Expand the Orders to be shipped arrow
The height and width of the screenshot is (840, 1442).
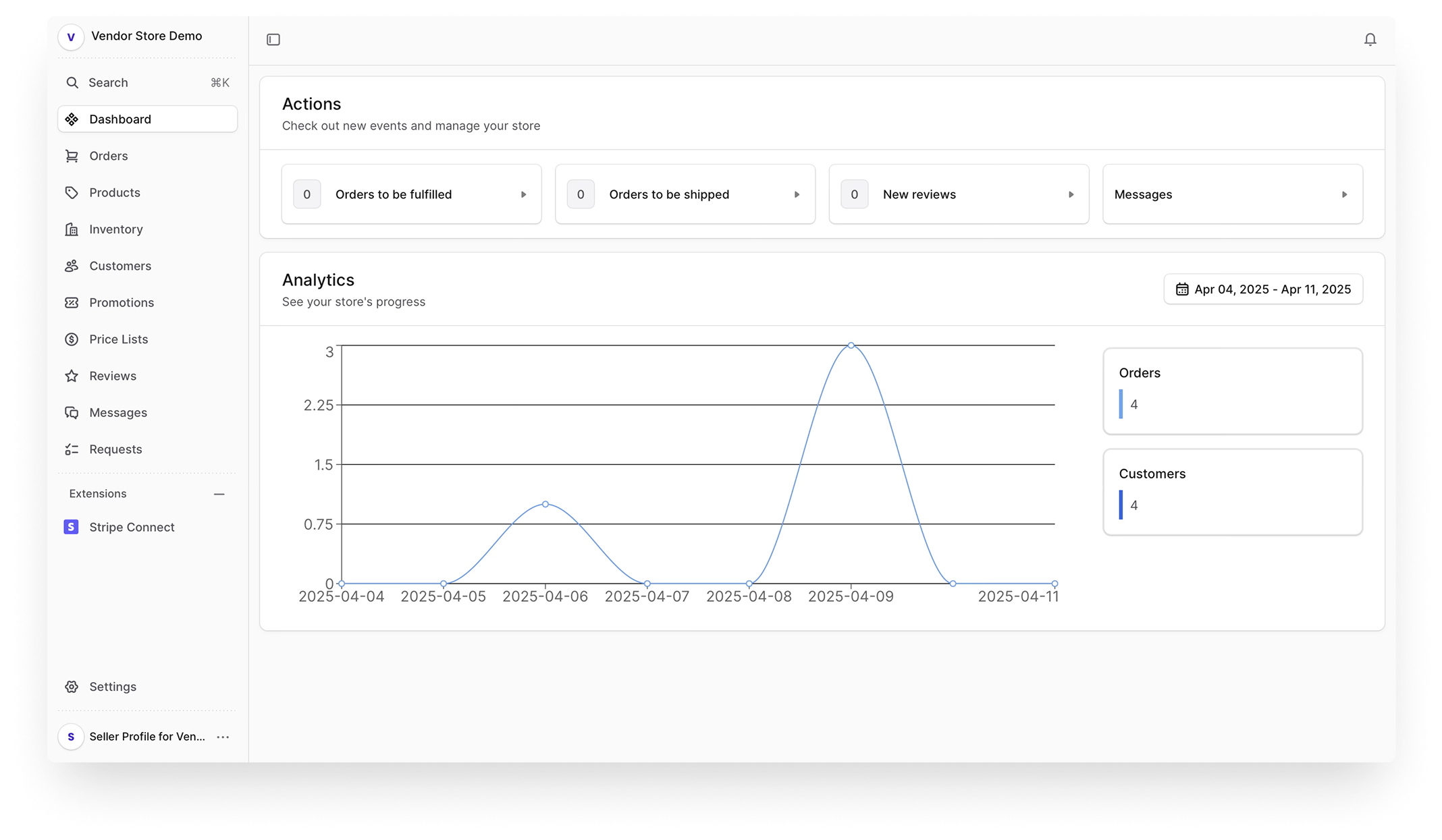pos(797,194)
